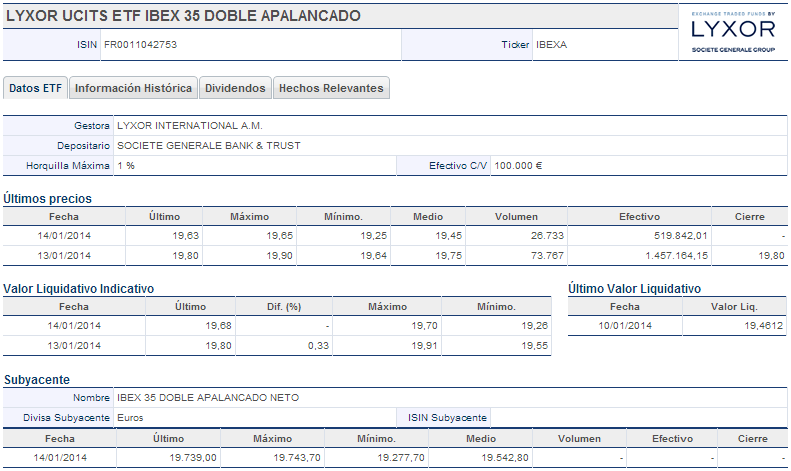791x471 pixels.
Task: Click the minimum price 19,64
Action: [x=373, y=256]
